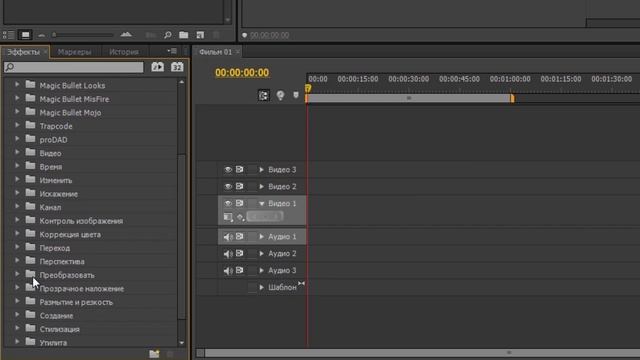
Task: Toggle track lock box for Видео 3
Action: click(x=252, y=169)
